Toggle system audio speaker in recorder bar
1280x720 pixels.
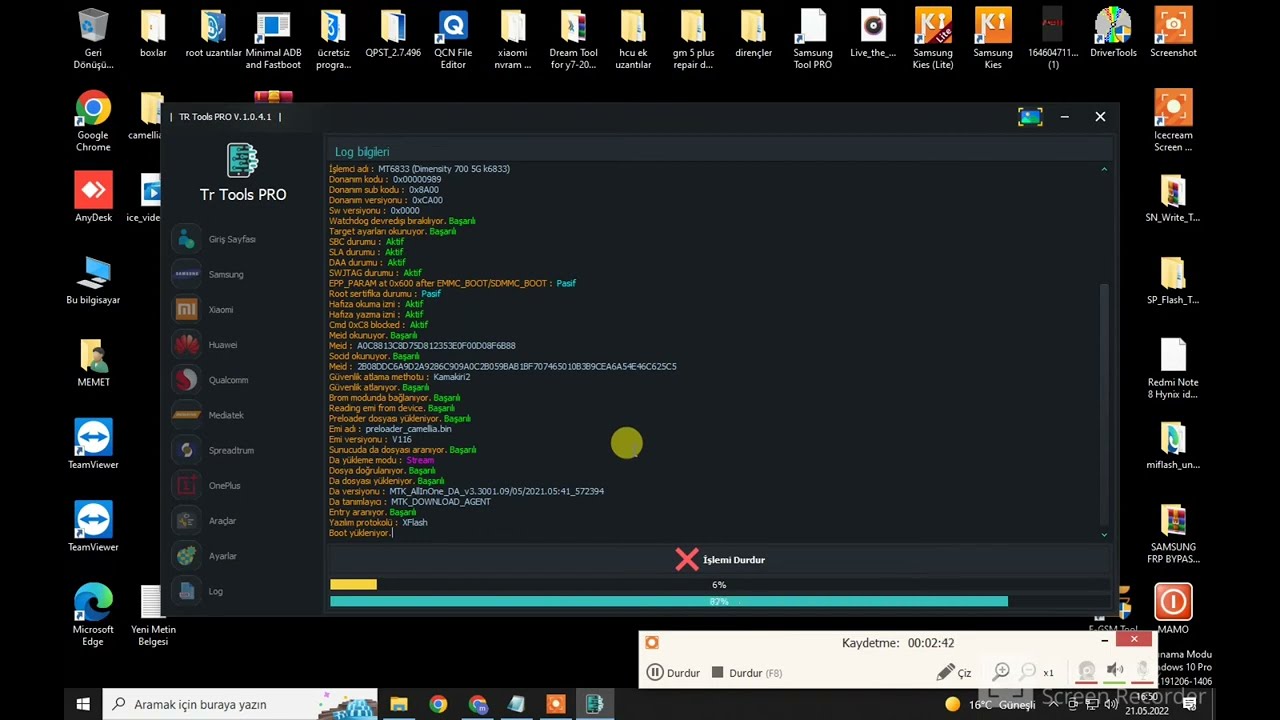[1115, 670]
